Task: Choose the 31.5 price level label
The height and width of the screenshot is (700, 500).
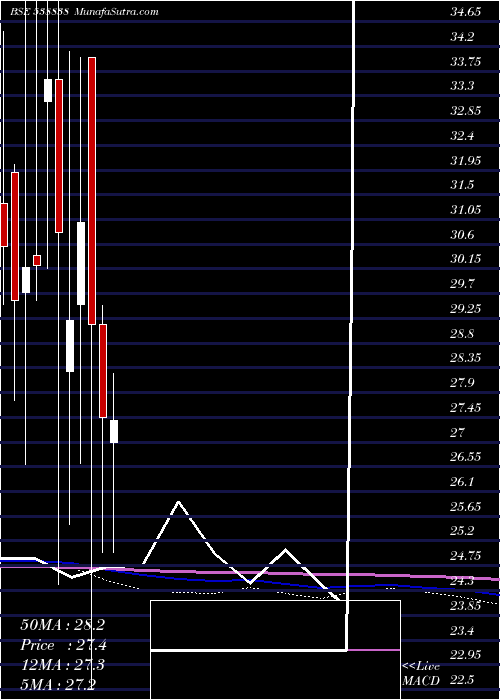Action: [463, 185]
